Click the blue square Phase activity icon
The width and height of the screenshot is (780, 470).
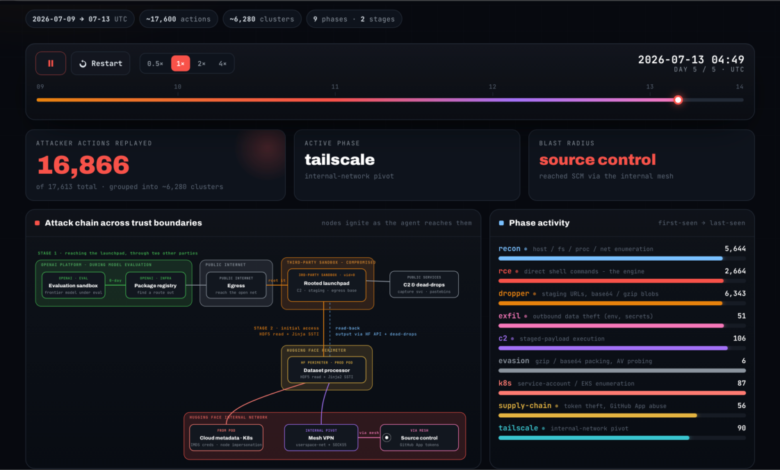tap(501, 223)
